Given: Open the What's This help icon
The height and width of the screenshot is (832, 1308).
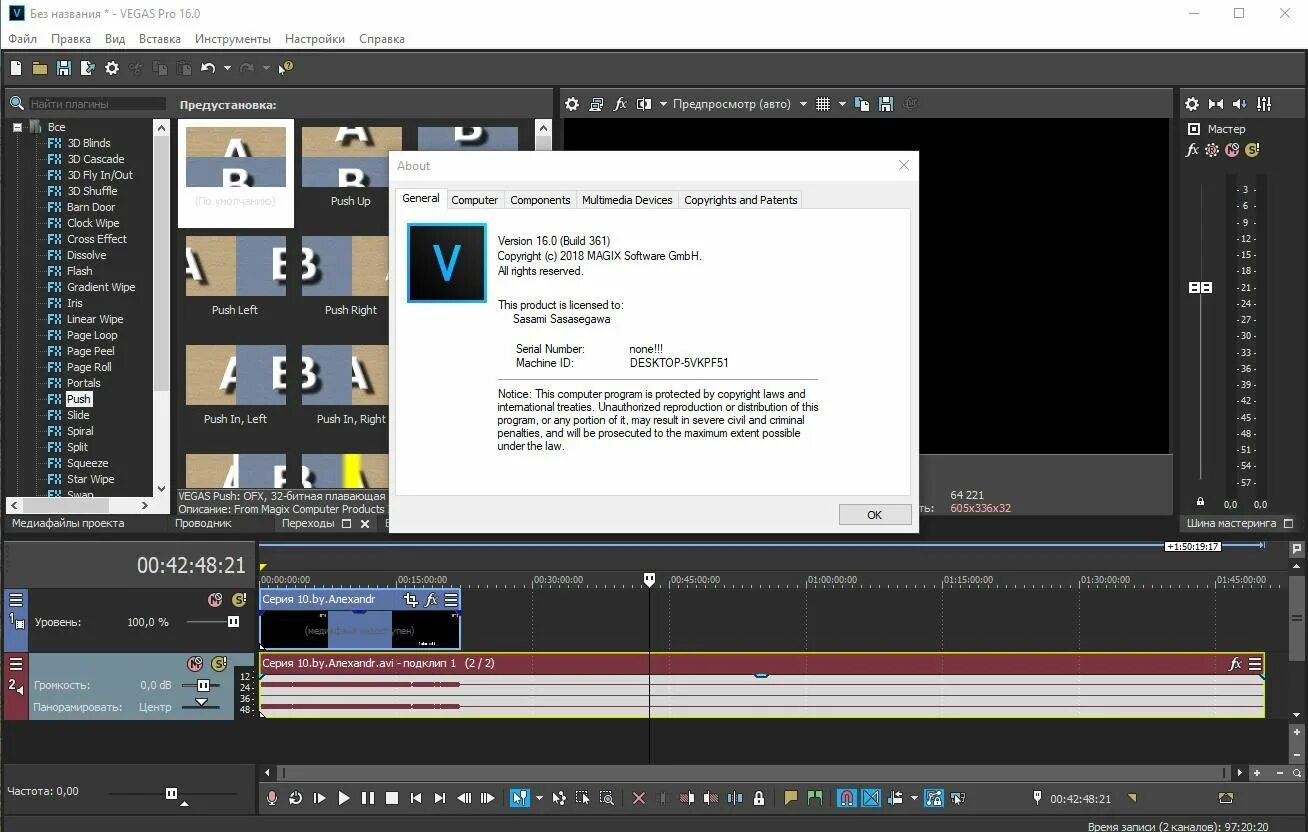Looking at the screenshot, I should pos(286,68).
